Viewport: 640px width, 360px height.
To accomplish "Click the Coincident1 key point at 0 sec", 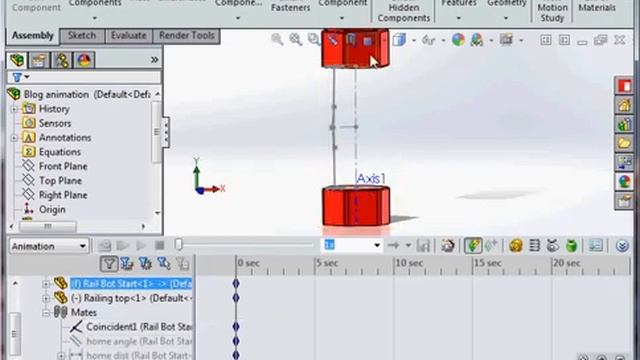I will tap(236, 327).
